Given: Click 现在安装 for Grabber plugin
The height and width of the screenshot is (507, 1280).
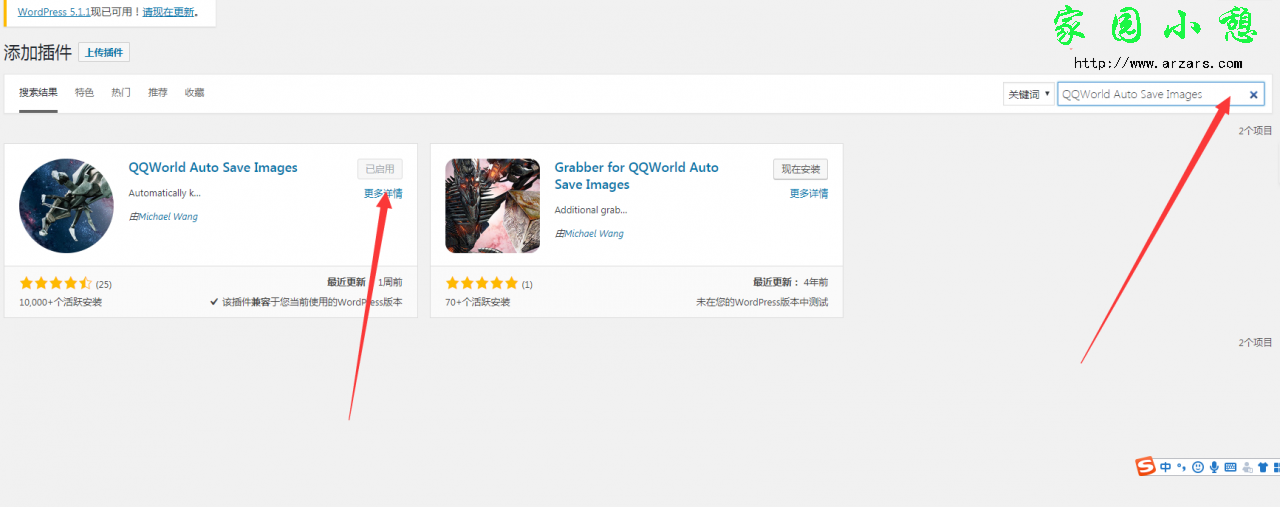Looking at the screenshot, I should tap(800, 169).
